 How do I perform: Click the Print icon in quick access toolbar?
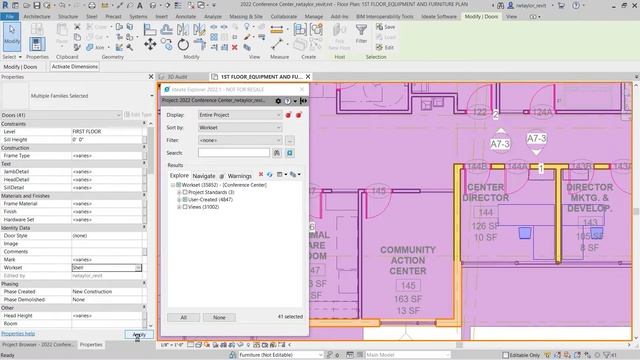coord(92,5)
